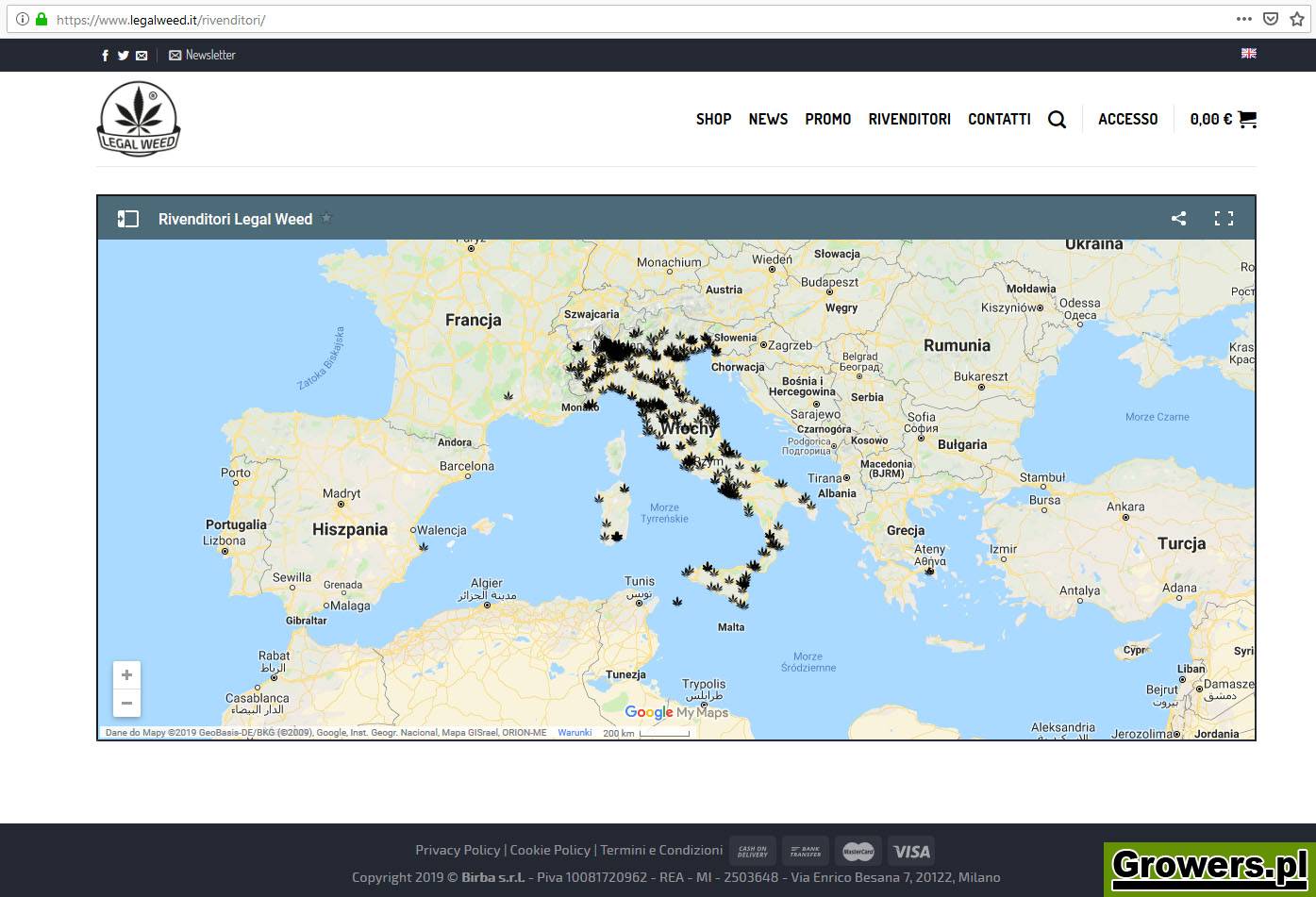Zoom out on the map
This screenshot has height=897, width=1316.
tap(126, 704)
